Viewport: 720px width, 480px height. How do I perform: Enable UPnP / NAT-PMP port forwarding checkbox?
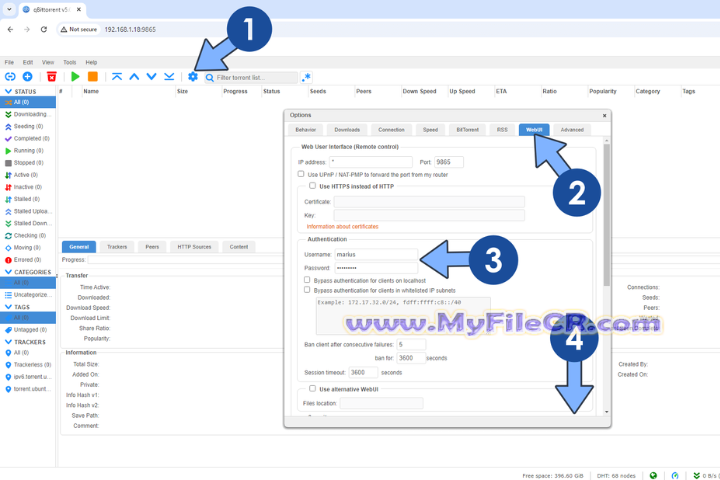pos(301,174)
